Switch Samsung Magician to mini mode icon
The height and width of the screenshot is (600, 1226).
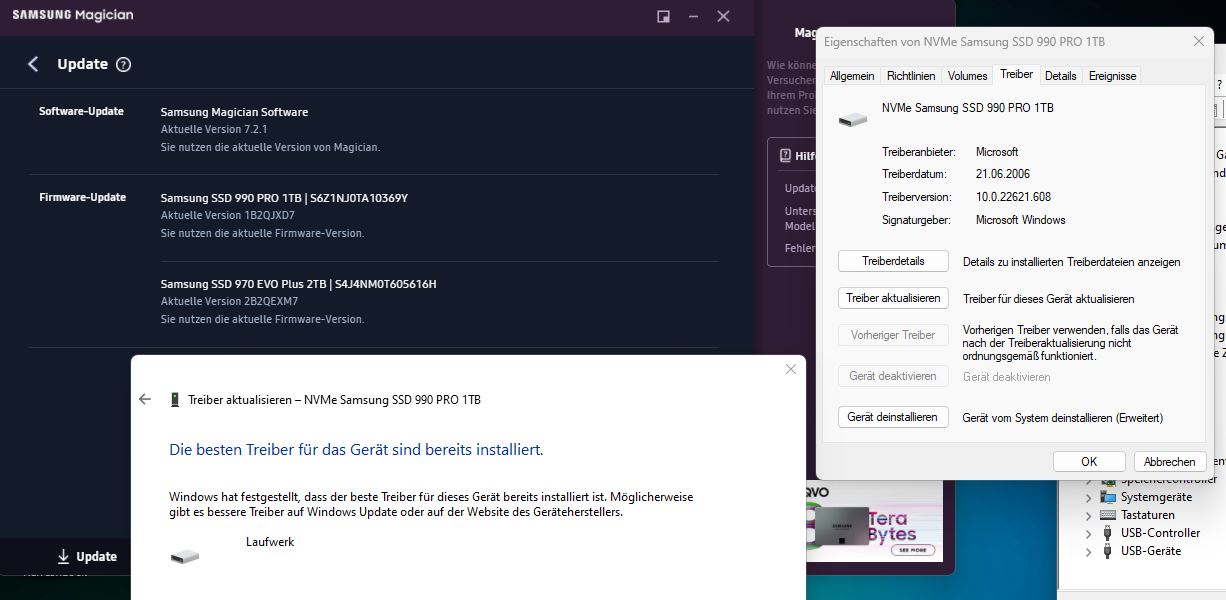point(663,16)
